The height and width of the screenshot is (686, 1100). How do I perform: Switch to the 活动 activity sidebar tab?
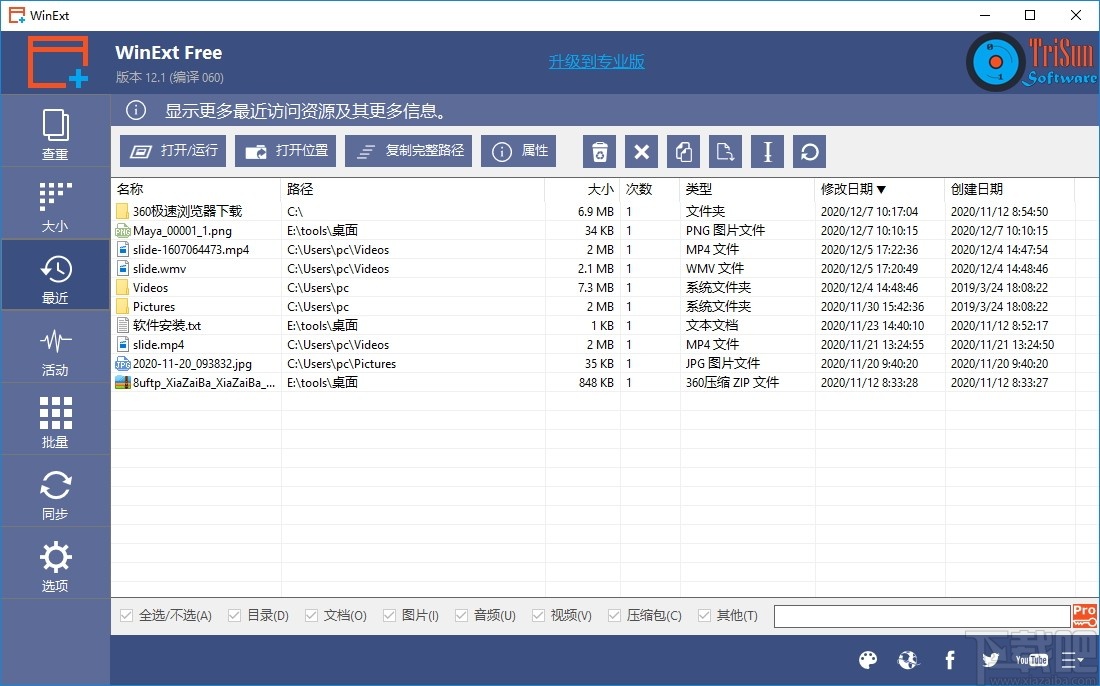tap(55, 347)
